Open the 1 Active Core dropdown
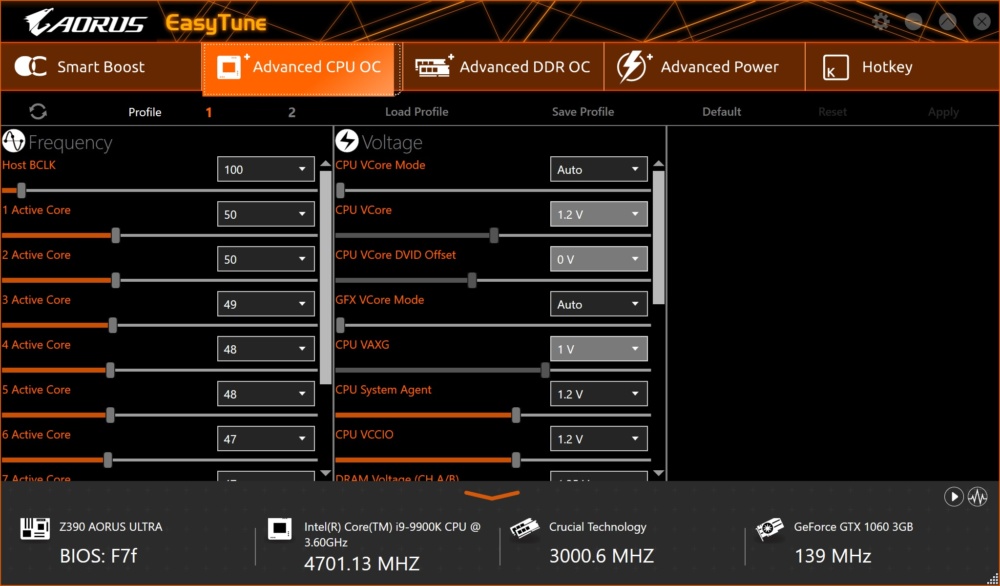This screenshot has width=1000, height=586. (265, 214)
